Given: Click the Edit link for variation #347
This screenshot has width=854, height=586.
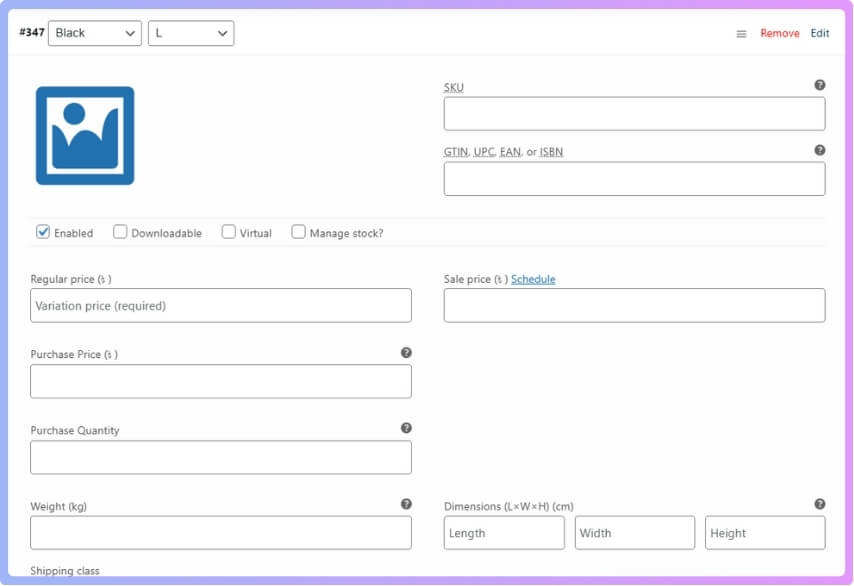Looking at the screenshot, I should [x=820, y=32].
